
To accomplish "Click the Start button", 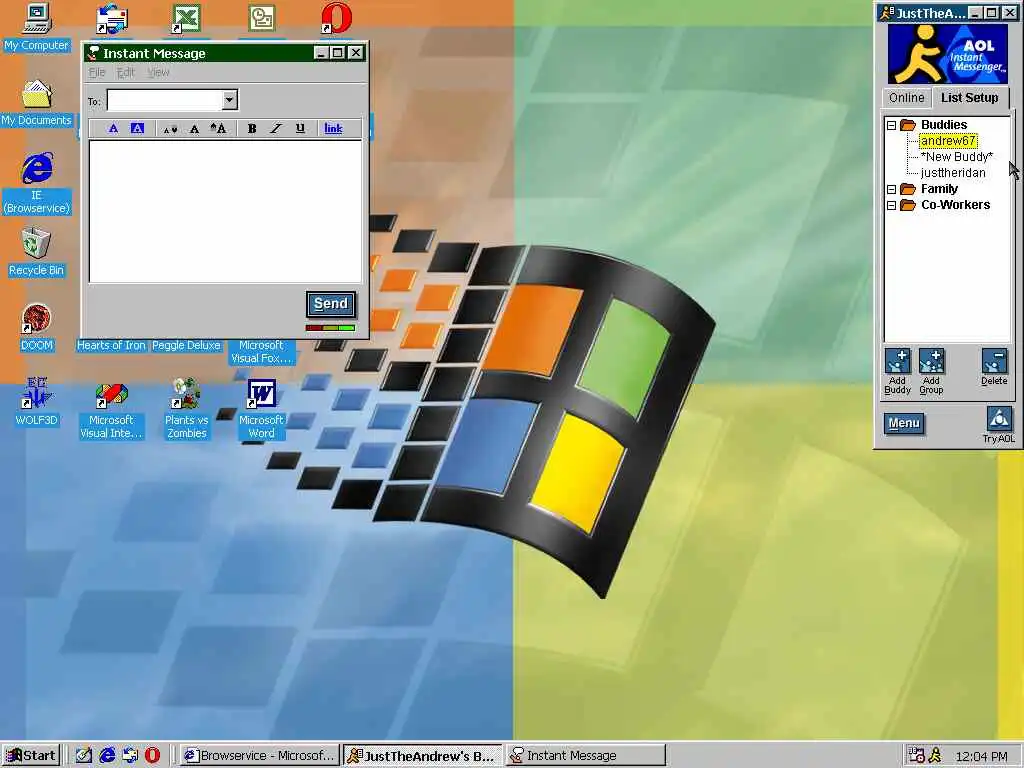I will 31,756.
